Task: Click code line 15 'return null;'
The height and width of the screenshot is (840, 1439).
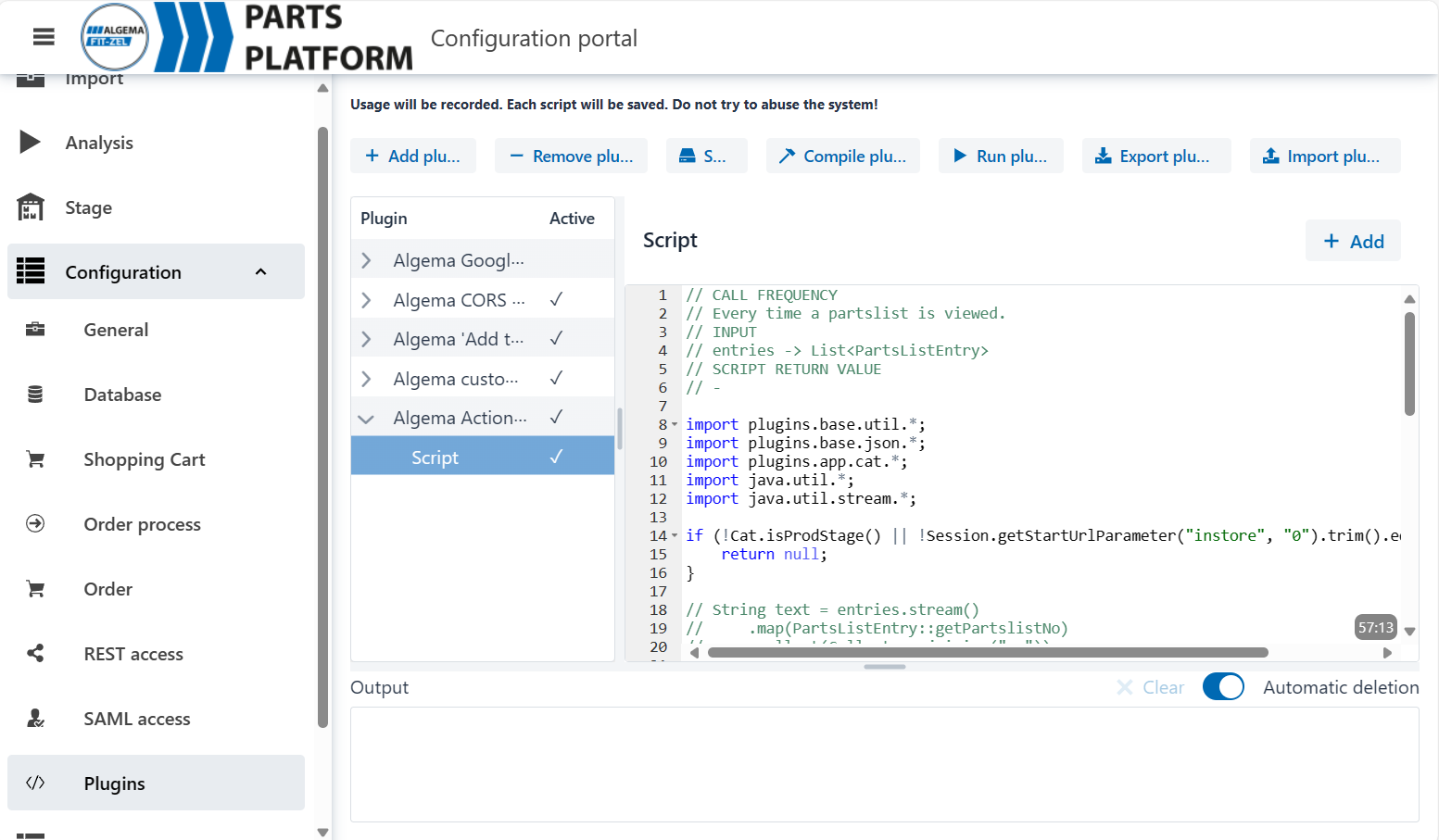Action: 774,554
